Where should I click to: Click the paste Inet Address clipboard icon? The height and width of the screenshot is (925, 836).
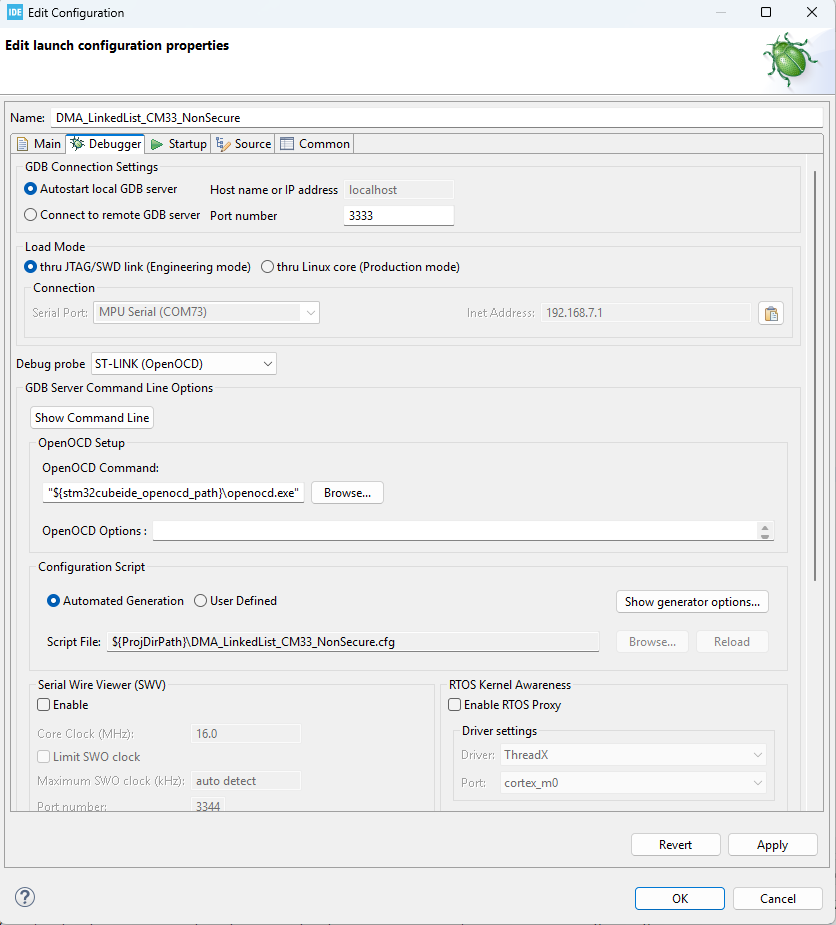click(771, 313)
